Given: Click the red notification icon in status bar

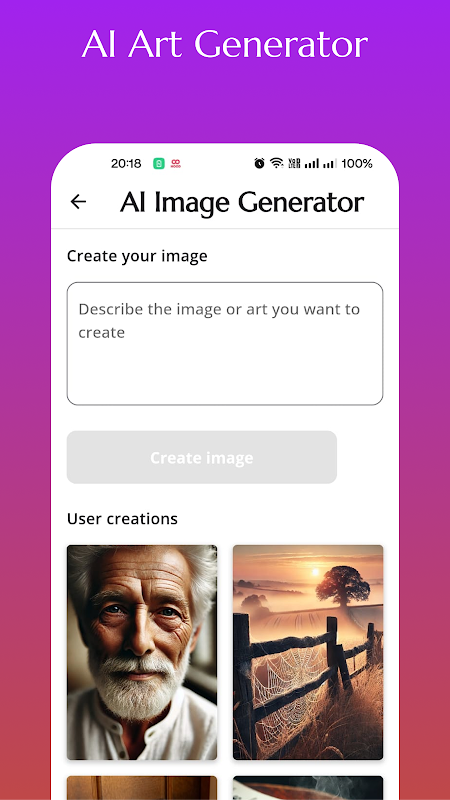Looking at the screenshot, I should (176, 164).
